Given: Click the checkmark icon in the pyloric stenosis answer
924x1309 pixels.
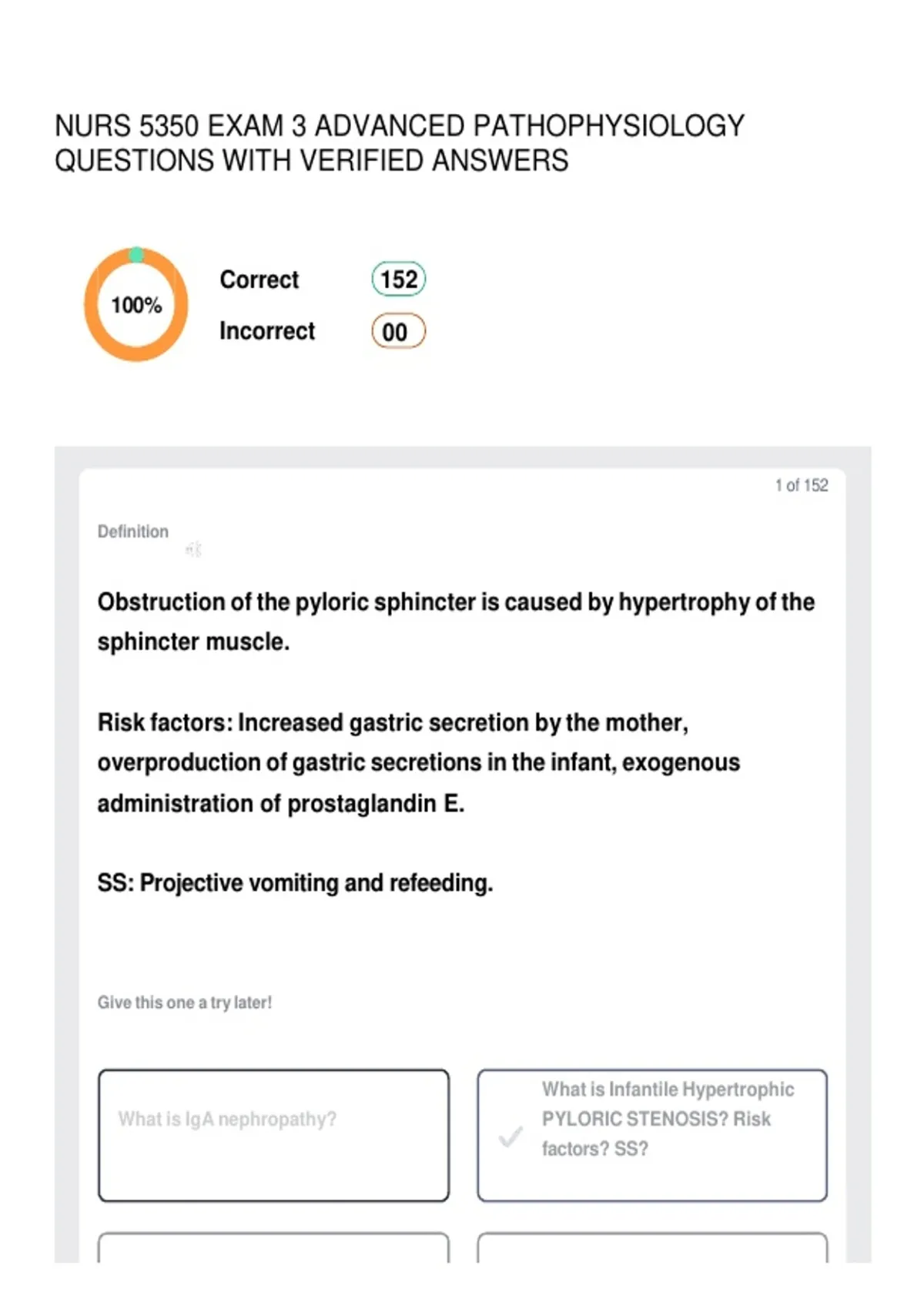Looking at the screenshot, I should pos(510,1137).
